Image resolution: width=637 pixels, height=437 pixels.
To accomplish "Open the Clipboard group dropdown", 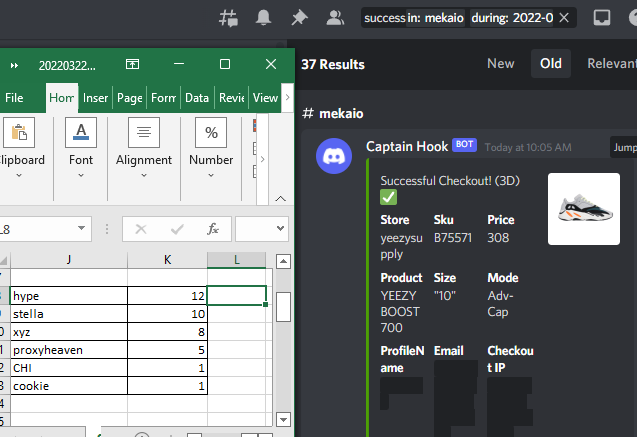I will tap(19, 175).
